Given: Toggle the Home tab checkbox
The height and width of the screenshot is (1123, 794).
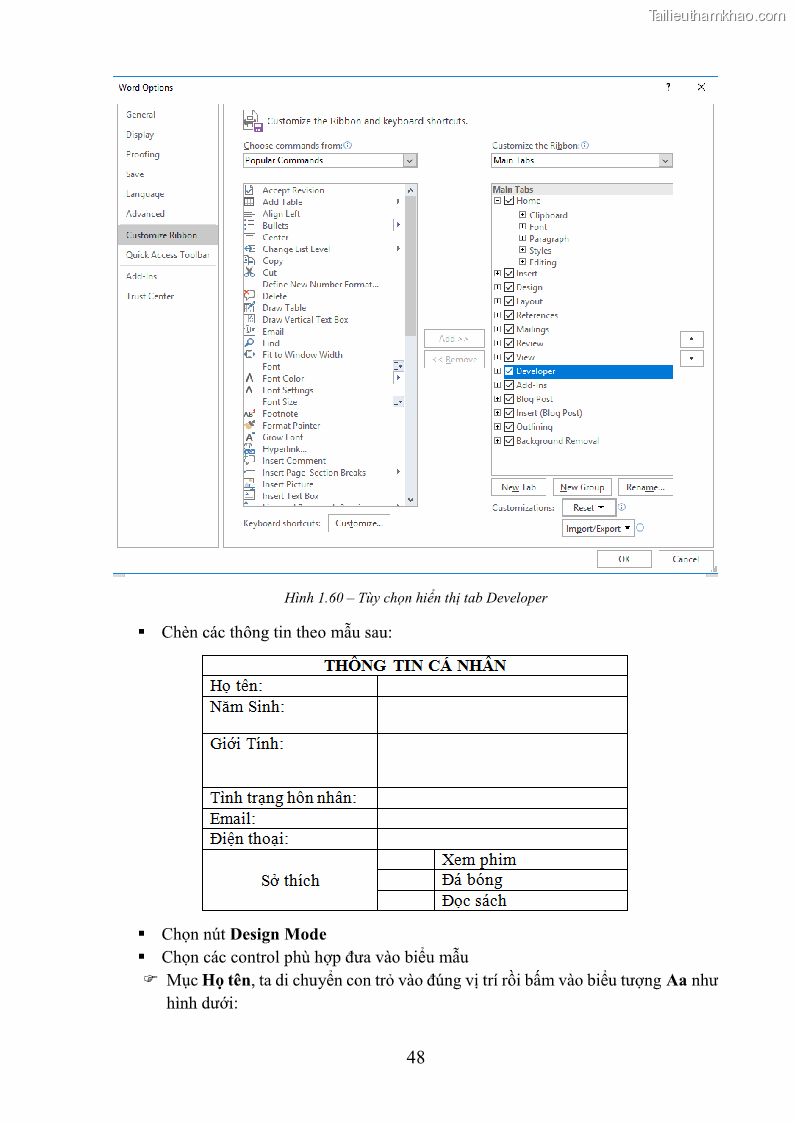Looking at the screenshot, I should pos(509,201).
